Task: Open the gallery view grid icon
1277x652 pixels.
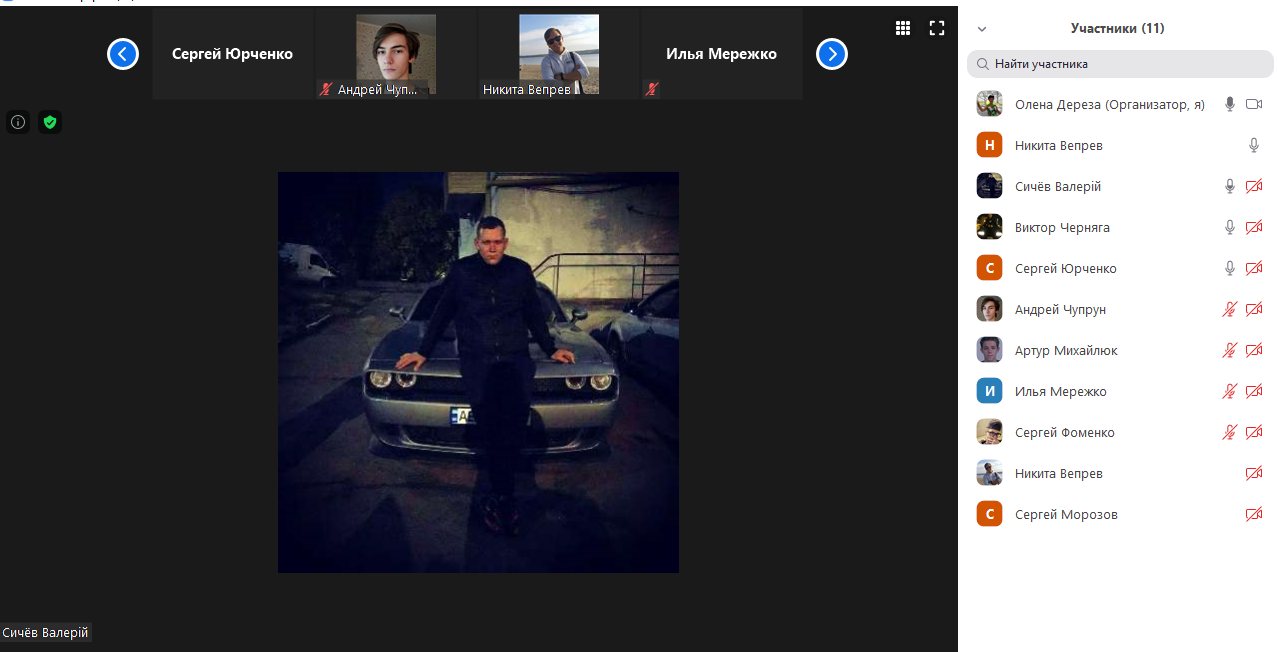Action: coord(903,28)
